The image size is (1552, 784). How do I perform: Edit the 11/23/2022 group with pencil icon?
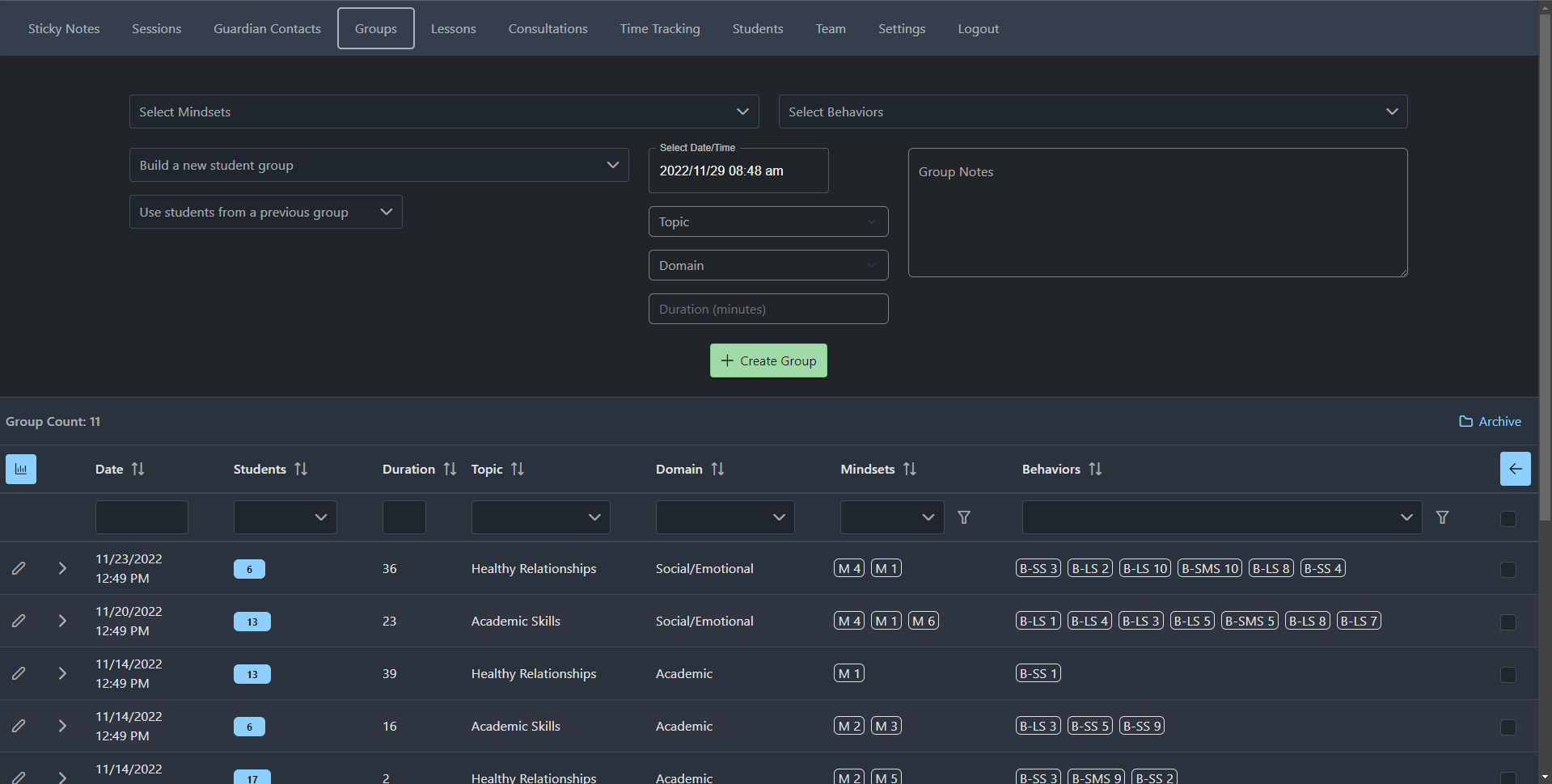[x=19, y=568]
